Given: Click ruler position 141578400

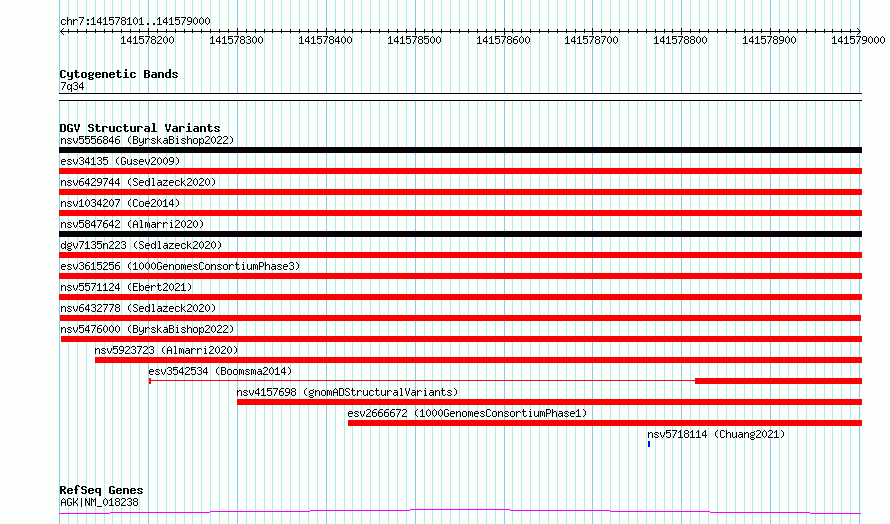Looking at the screenshot, I should (325, 40).
